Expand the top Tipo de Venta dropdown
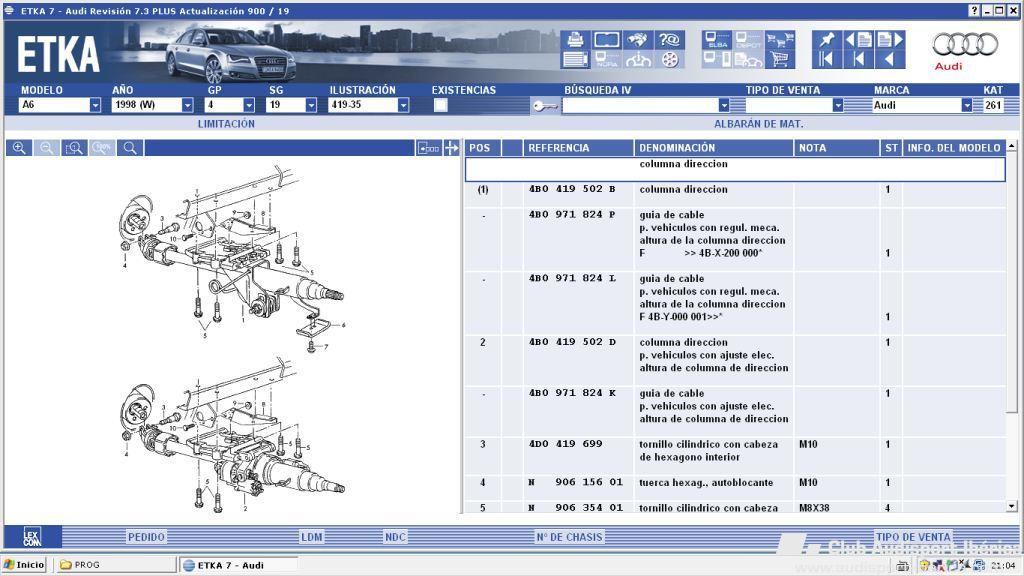The height and width of the screenshot is (576, 1024). [x=837, y=105]
